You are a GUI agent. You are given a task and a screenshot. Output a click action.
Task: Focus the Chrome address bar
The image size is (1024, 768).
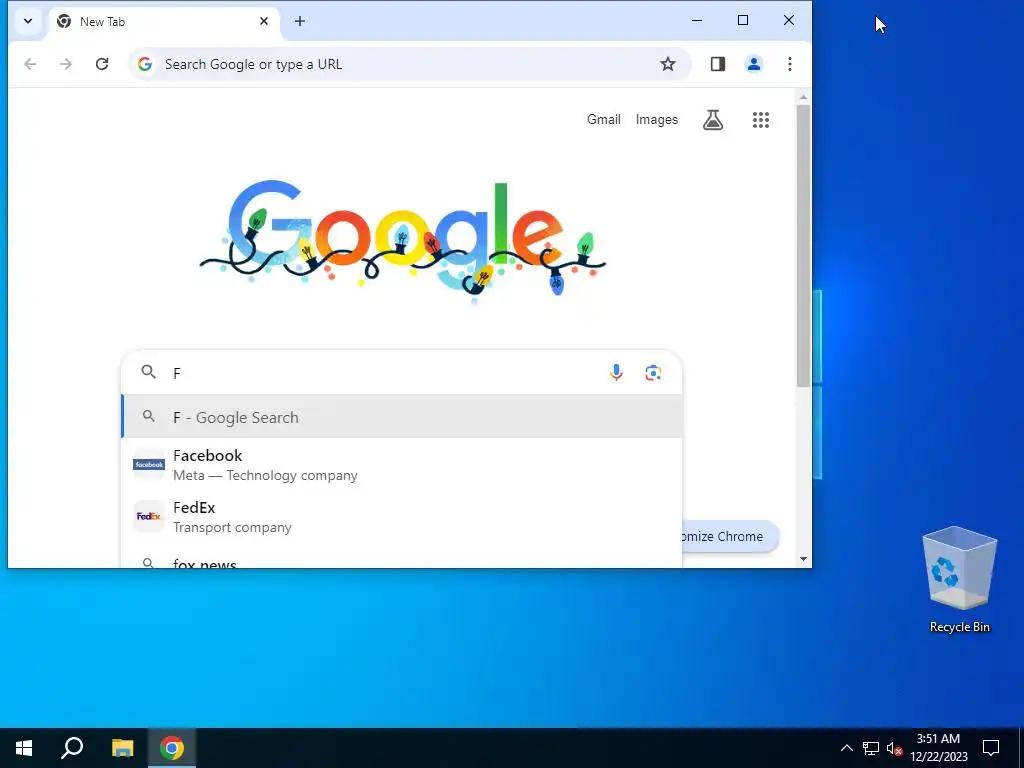click(409, 64)
